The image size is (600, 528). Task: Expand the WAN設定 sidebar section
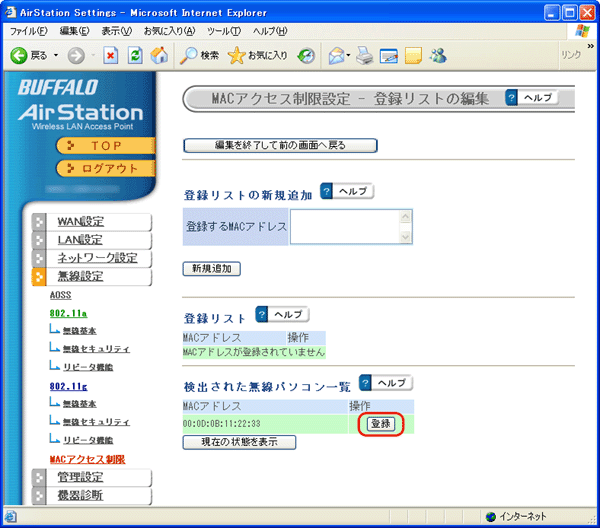point(80,221)
